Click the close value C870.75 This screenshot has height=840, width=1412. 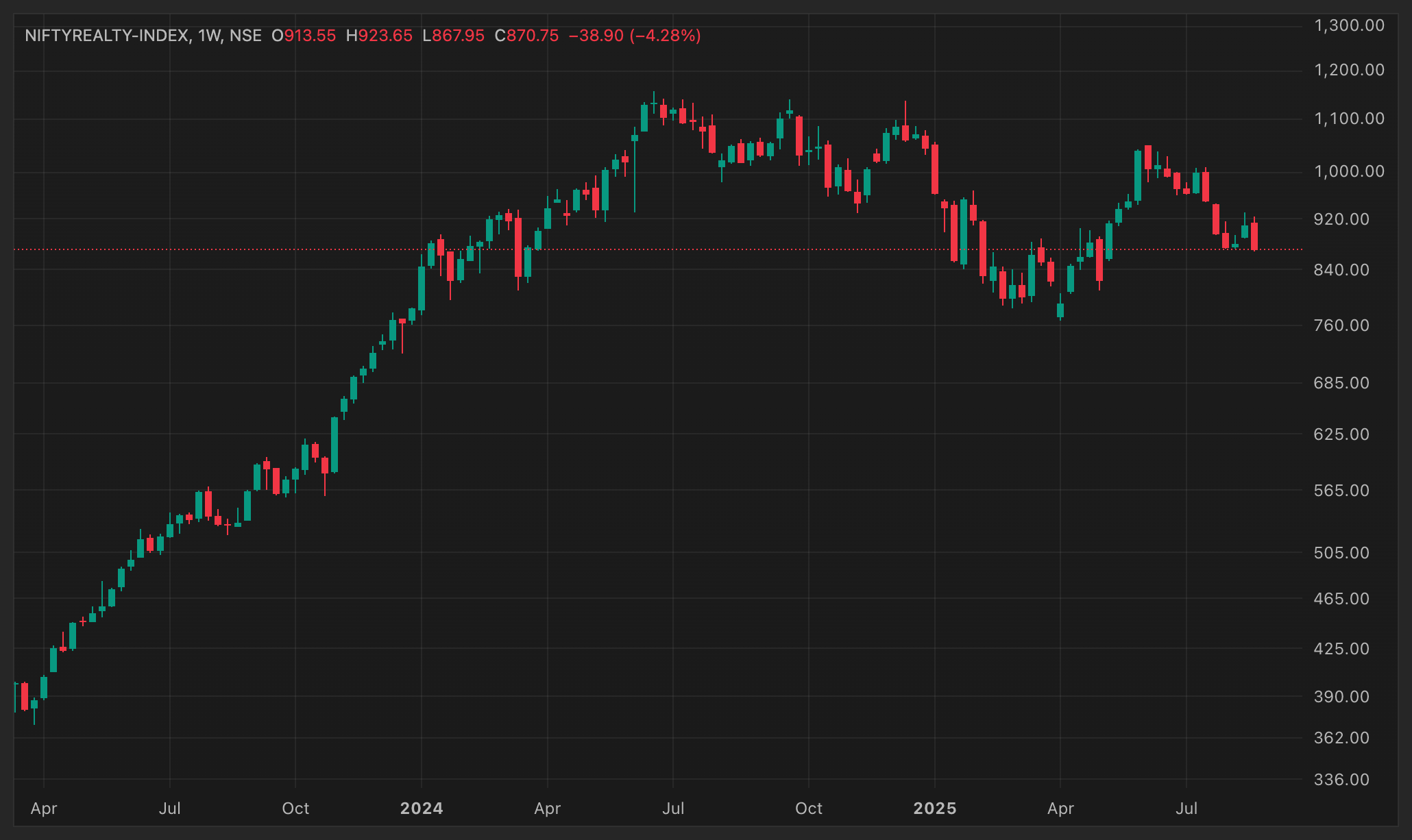pyautogui.click(x=526, y=36)
